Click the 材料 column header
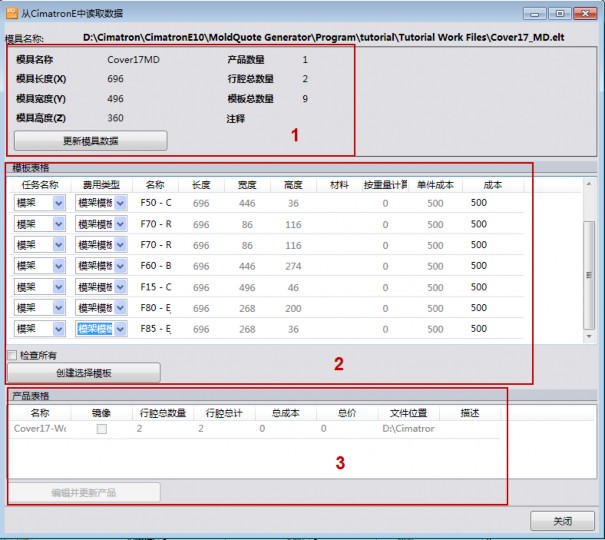Image resolution: width=605 pixels, height=540 pixels. coord(340,185)
